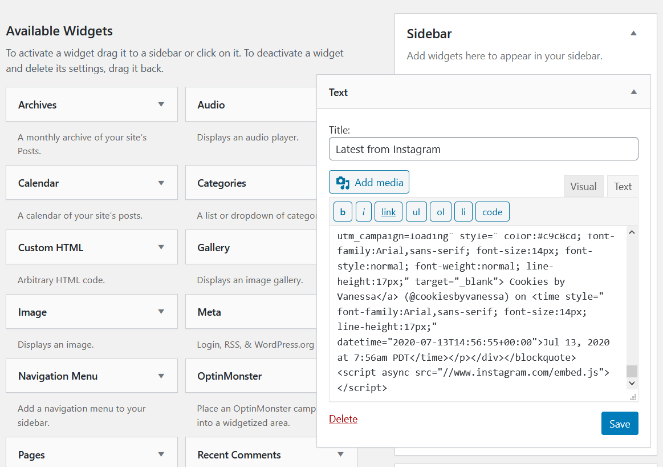Switch to the Text editor tab

tap(623, 187)
